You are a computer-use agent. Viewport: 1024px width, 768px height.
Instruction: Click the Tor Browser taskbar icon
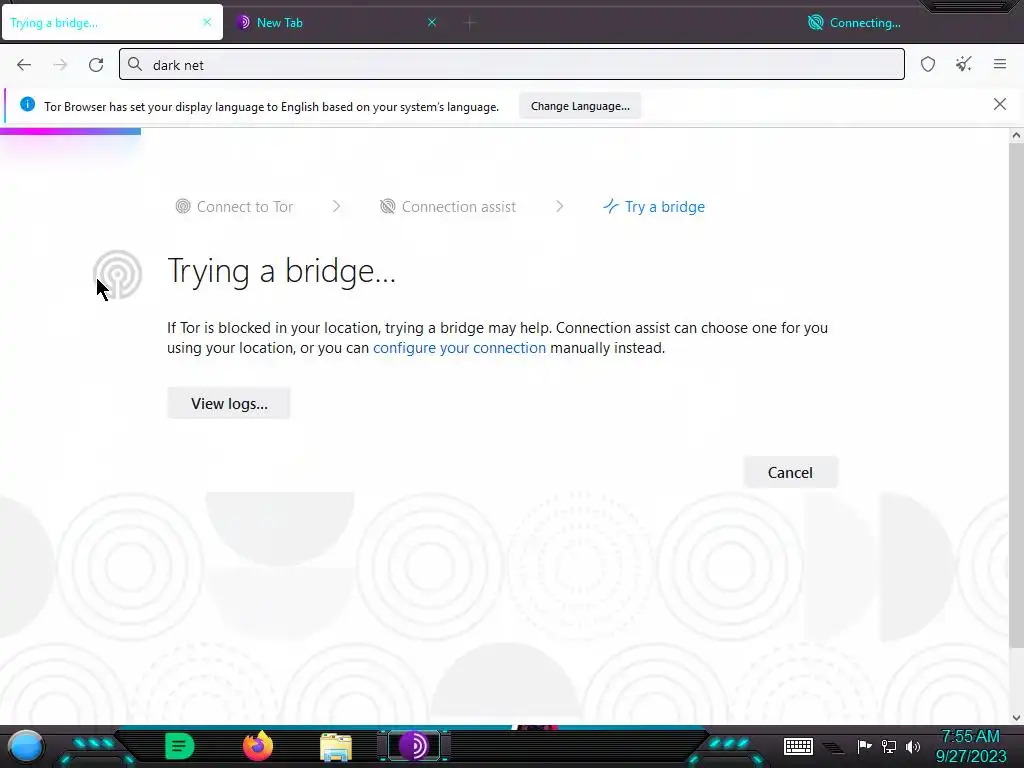click(x=414, y=746)
